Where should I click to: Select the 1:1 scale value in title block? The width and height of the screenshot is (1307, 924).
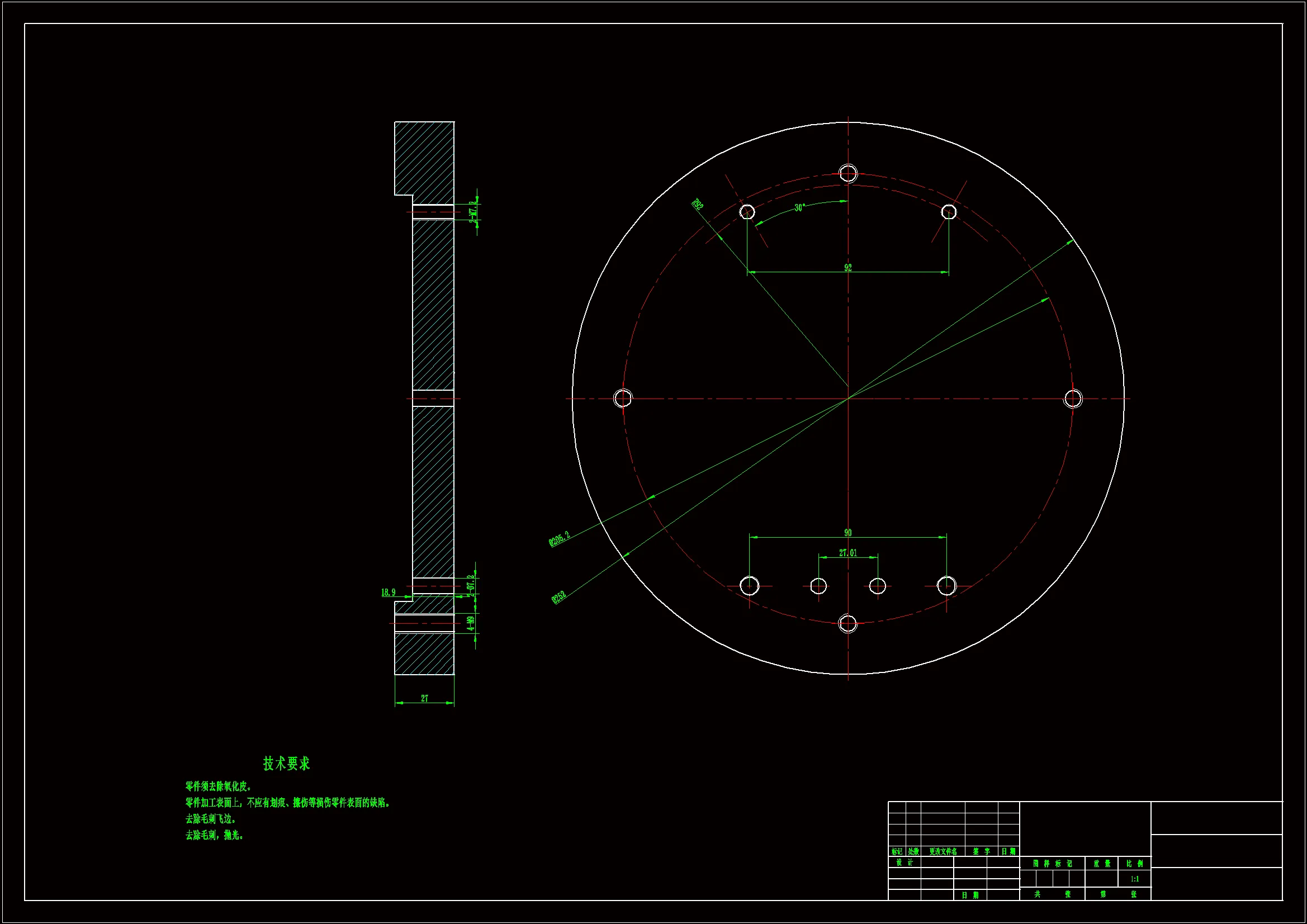(x=1134, y=879)
